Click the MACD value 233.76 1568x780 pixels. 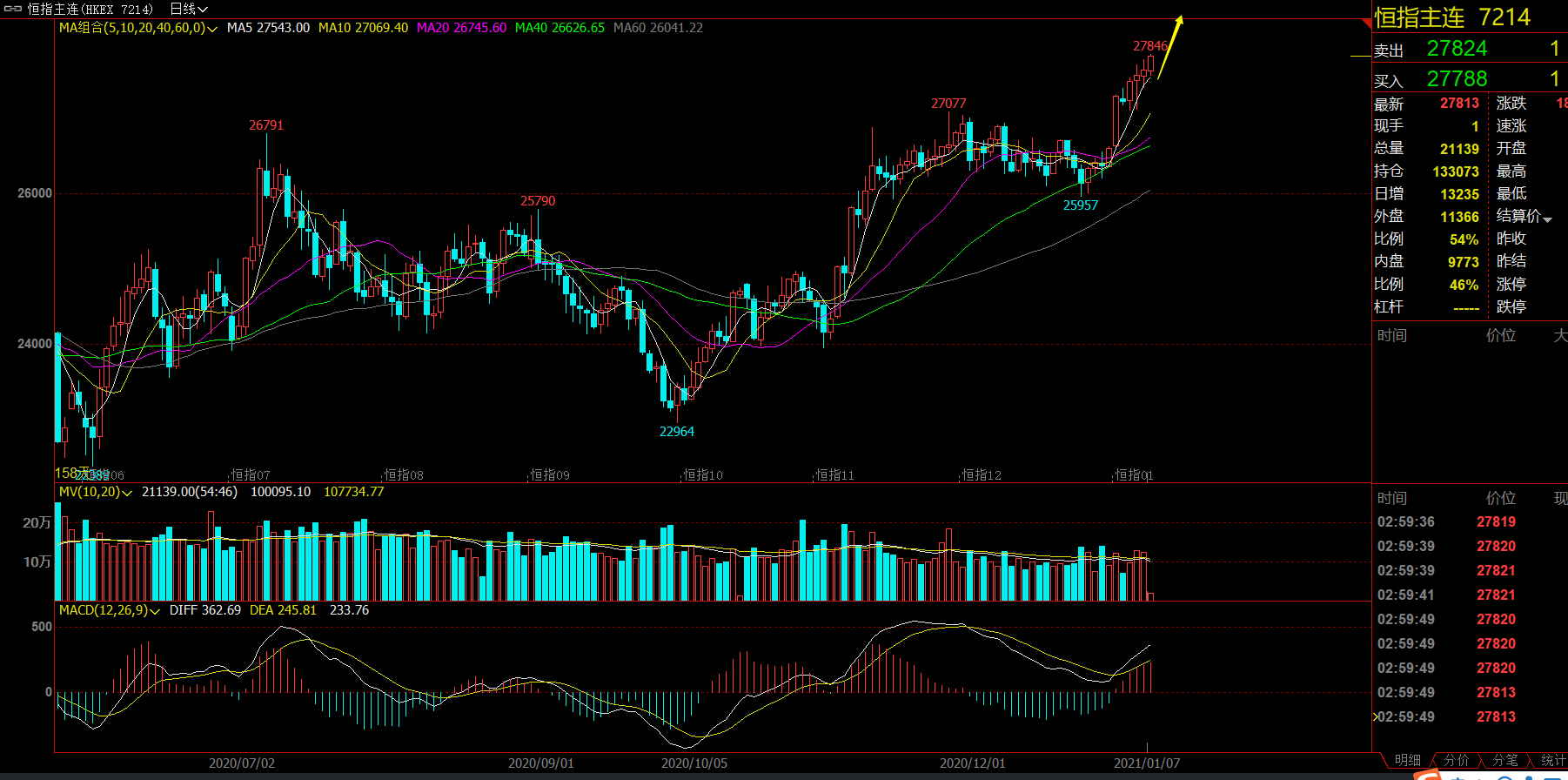point(349,610)
